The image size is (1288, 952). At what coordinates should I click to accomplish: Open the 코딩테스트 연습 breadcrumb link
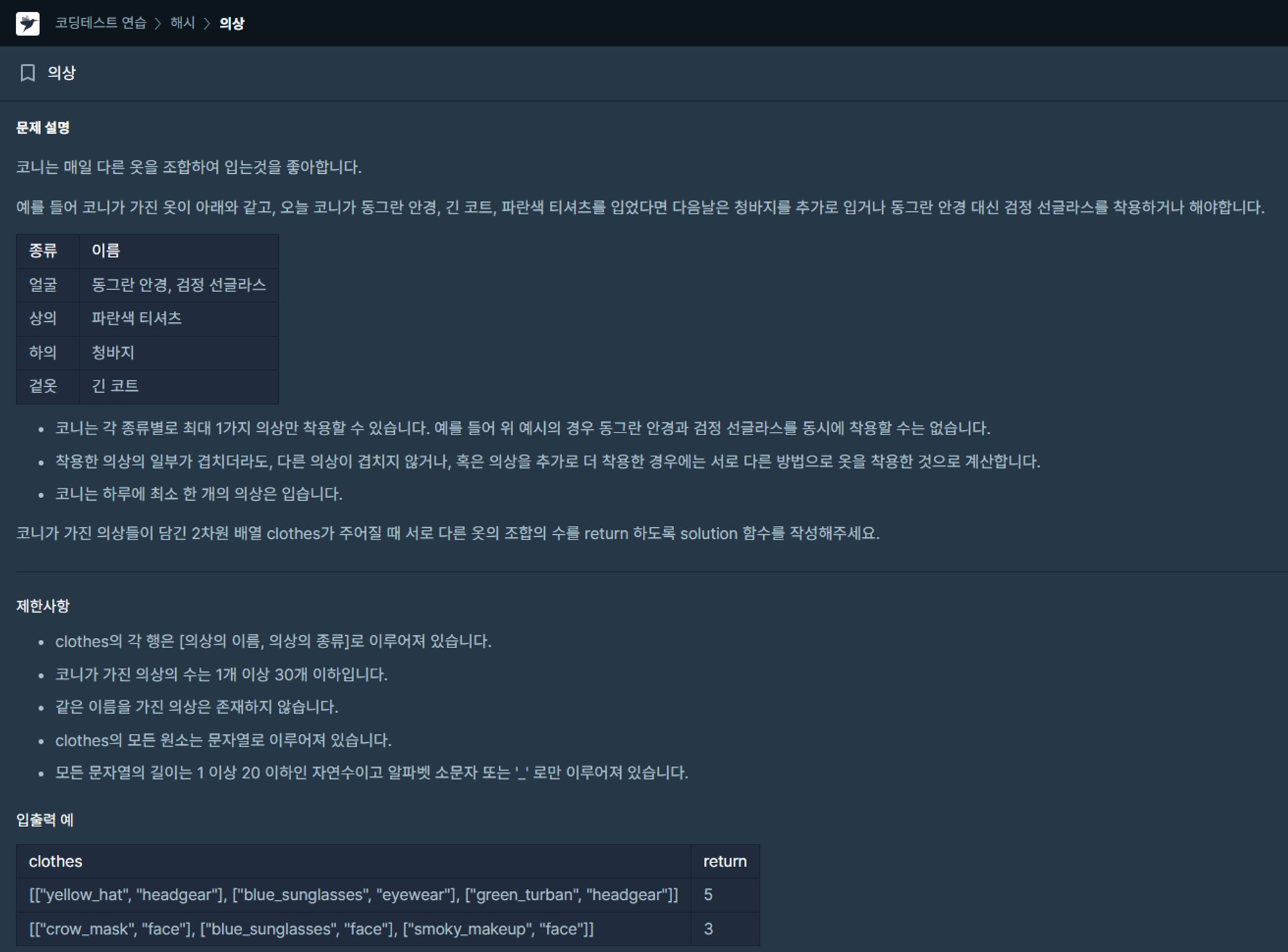pyautogui.click(x=100, y=23)
